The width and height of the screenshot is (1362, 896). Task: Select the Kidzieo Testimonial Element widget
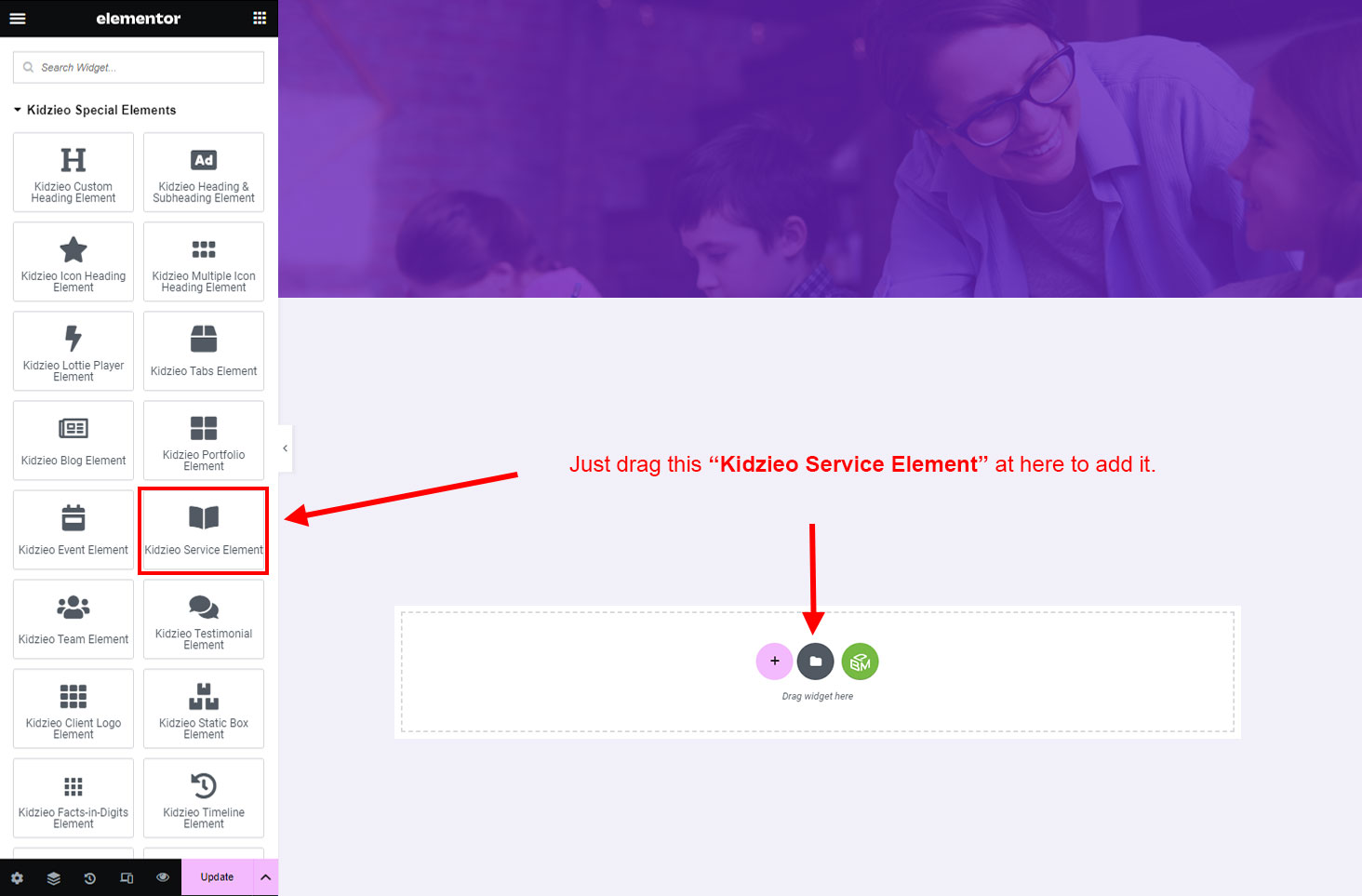coord(204,620)
